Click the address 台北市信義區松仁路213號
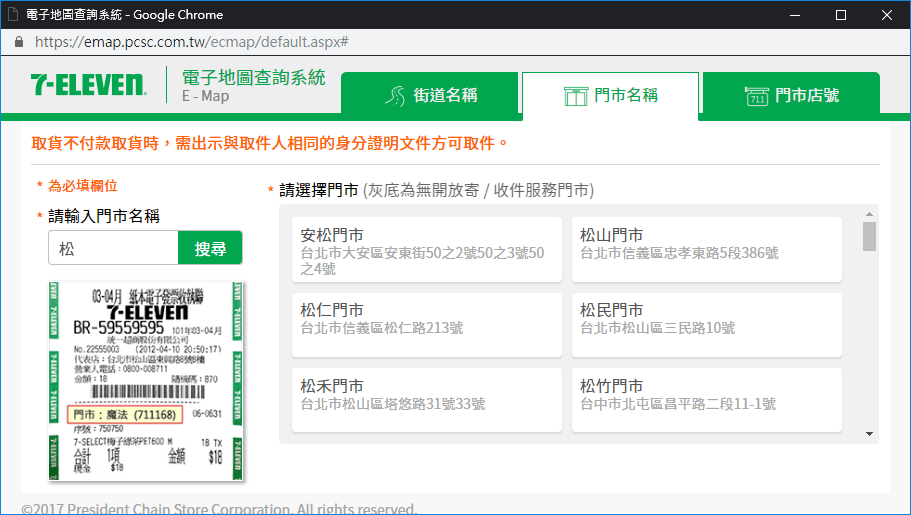 pyautogui.click(x=382, y=328)
